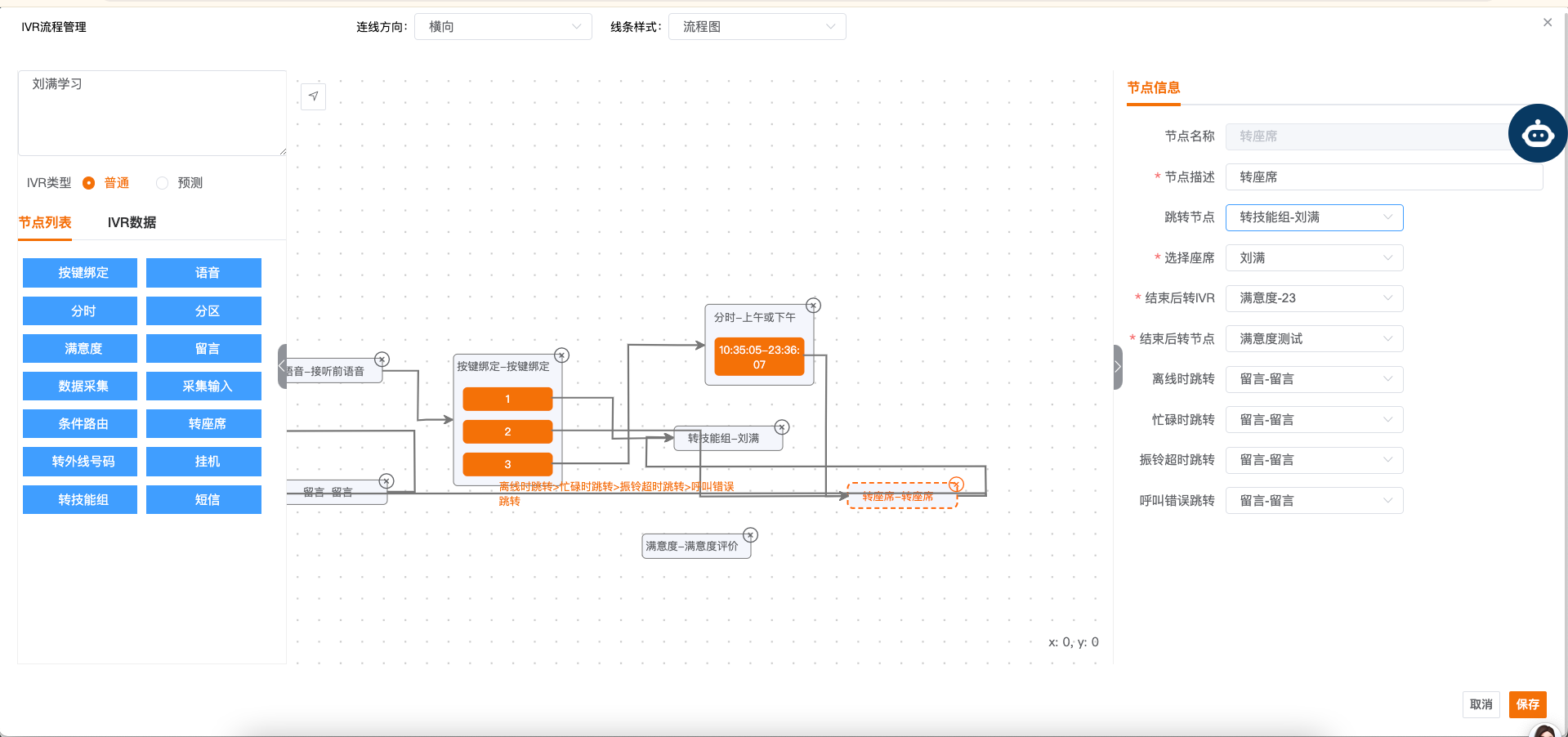Click the orange key 2 block
This screenshot has width=1568, height=737.
pyautogui.click(x=507, y=431)
